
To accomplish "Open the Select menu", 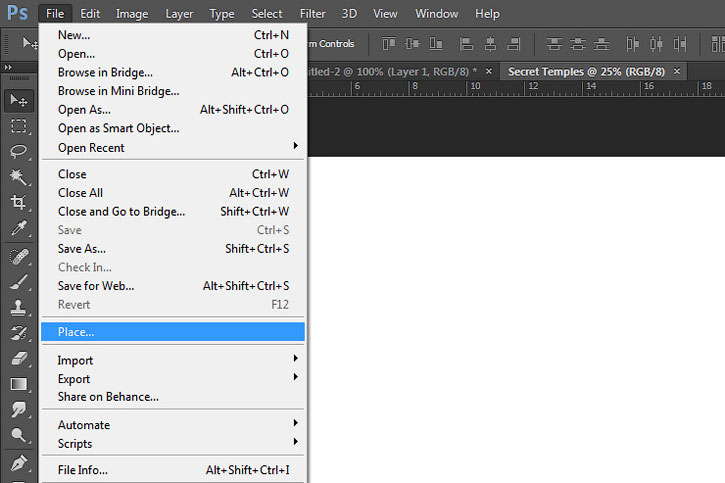I will point(267,14).
